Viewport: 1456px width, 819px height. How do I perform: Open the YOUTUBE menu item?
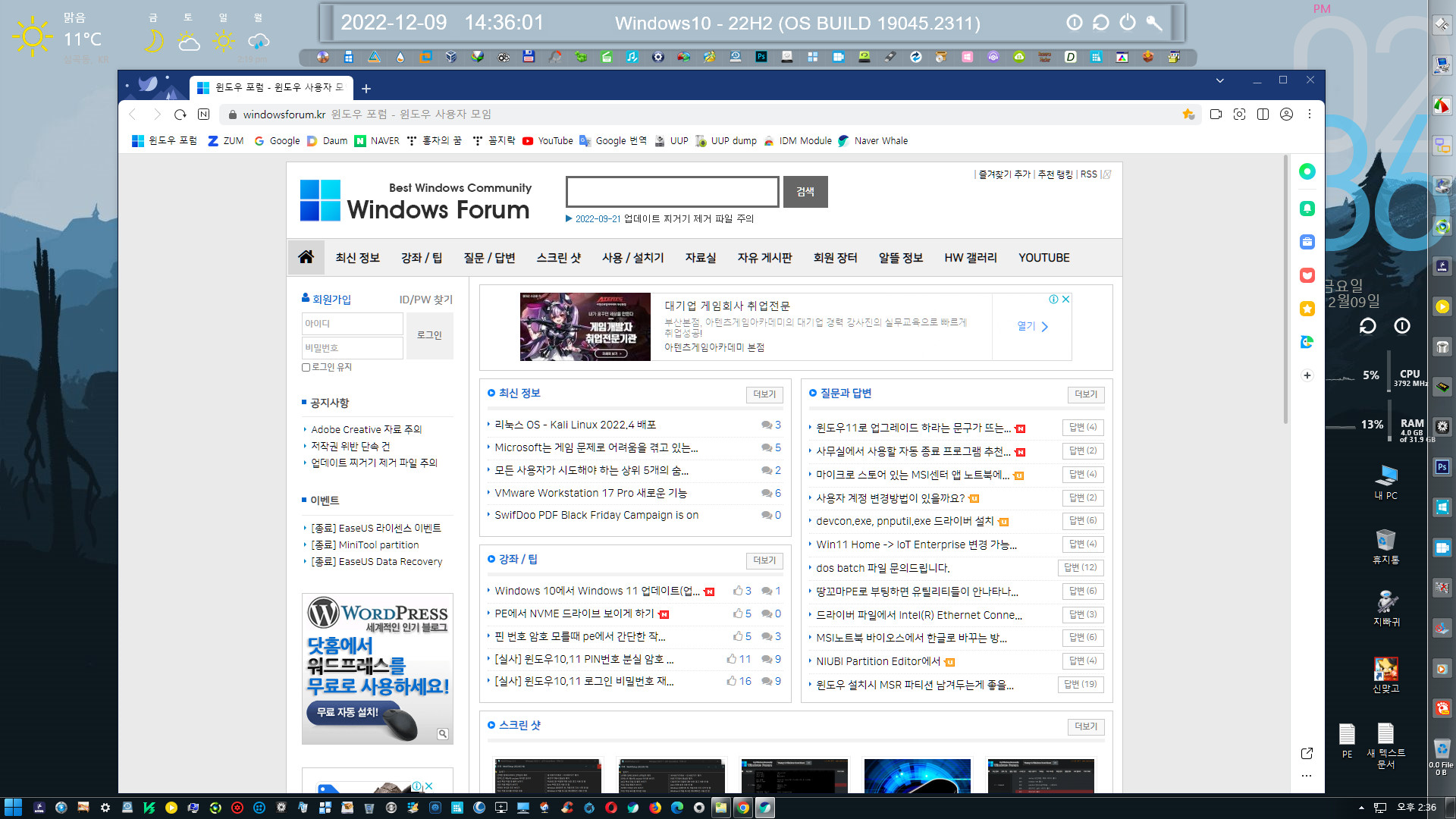pyautogui.click(x=1043, y=258)
